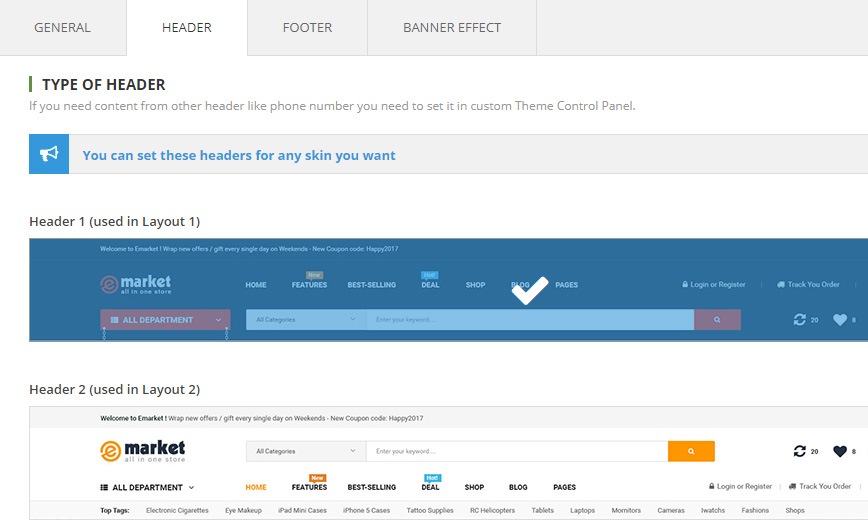Screen dimensions: 868x528
Task: Click FEATURES in Header 1 menu
Action: [x=309, y=285]
